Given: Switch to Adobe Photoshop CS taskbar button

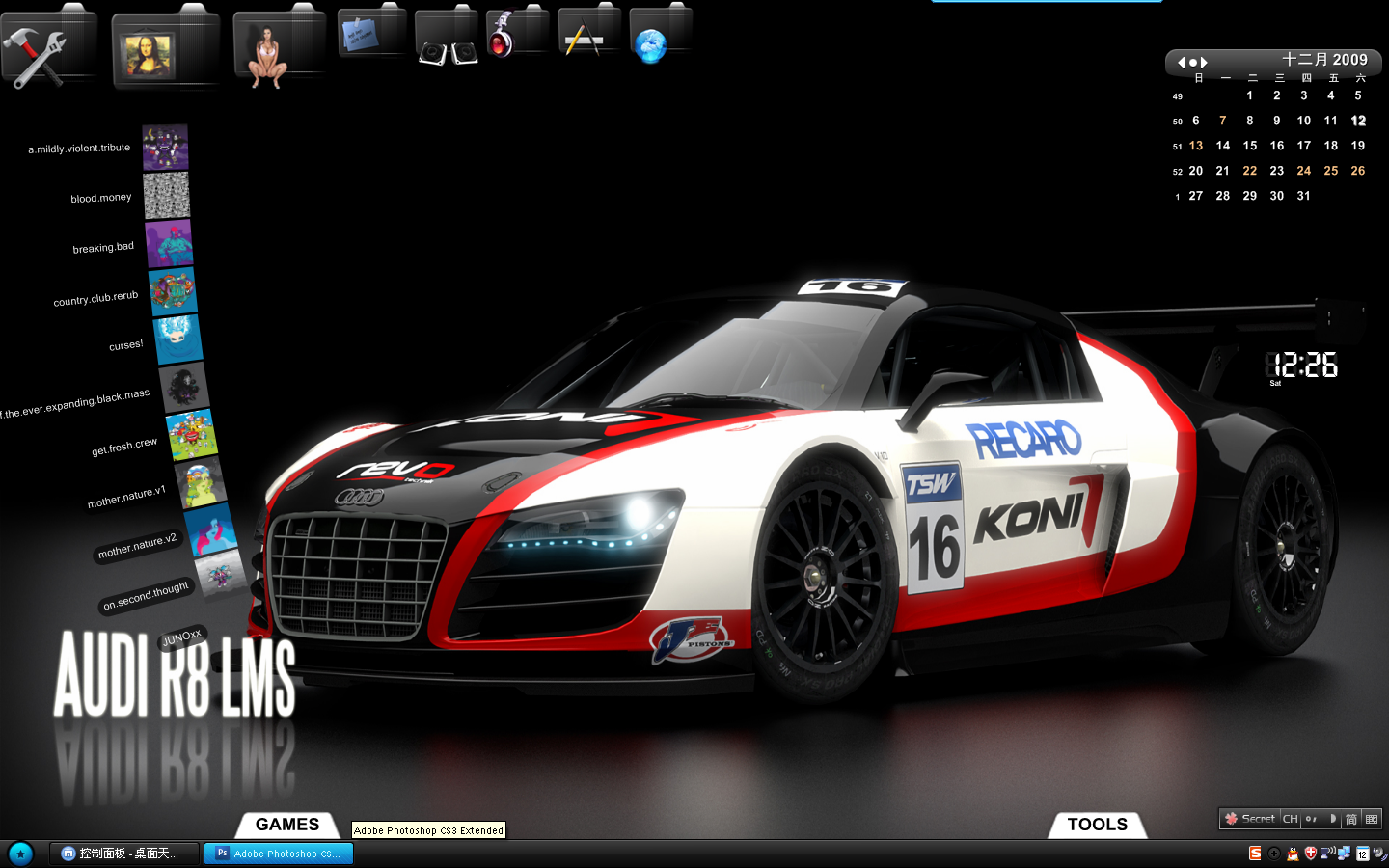Looking at the screenshot, I should coord(279,854).
